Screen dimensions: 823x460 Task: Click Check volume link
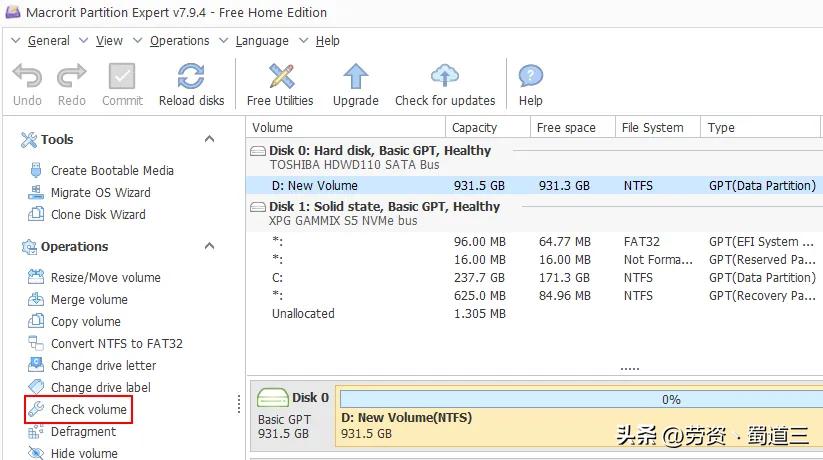(89, 410)
